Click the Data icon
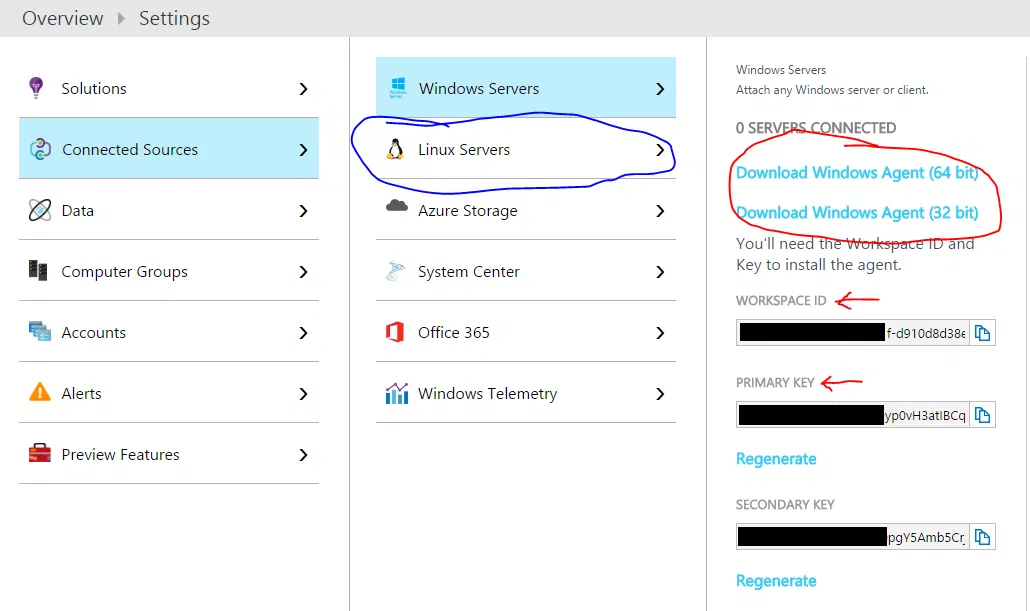The width and height of the screenshot is (1030, 611). pos(39,210)
